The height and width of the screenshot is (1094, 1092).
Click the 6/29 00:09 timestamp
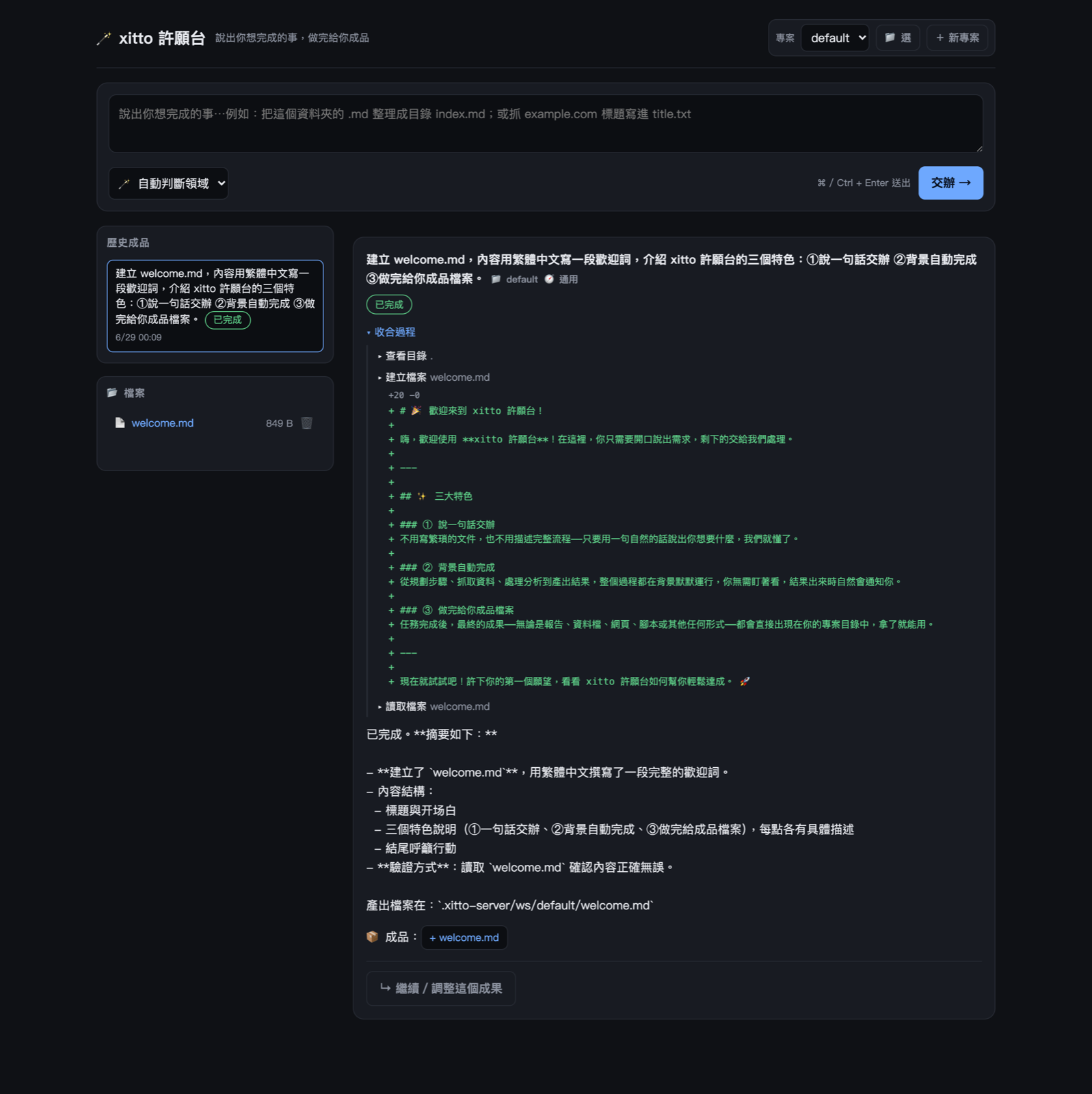pos(139,337)
